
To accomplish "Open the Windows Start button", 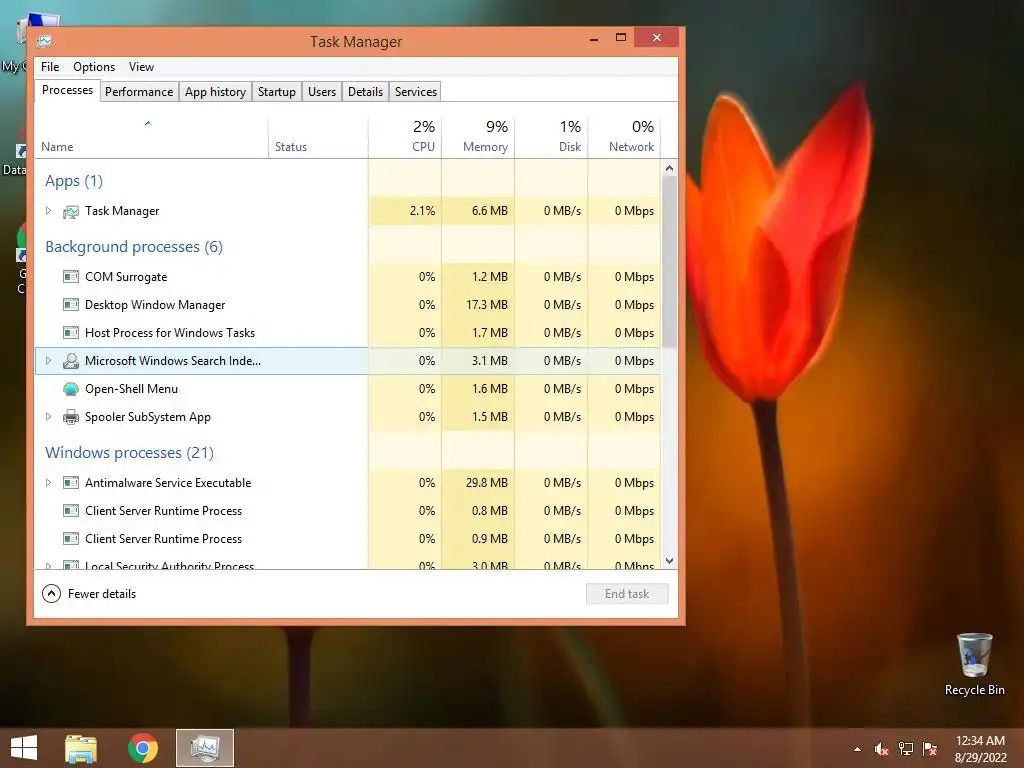I will click(x=24, y=748).
